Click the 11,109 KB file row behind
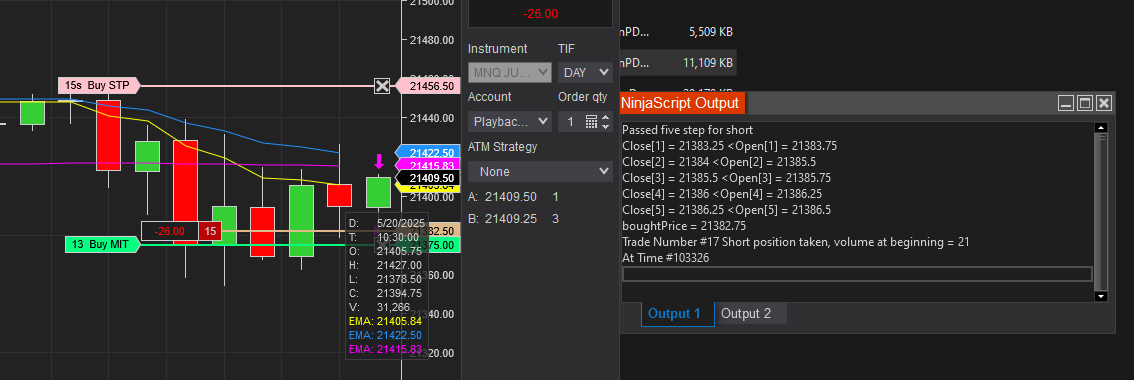1134x380 pixels. click(678, 63)
